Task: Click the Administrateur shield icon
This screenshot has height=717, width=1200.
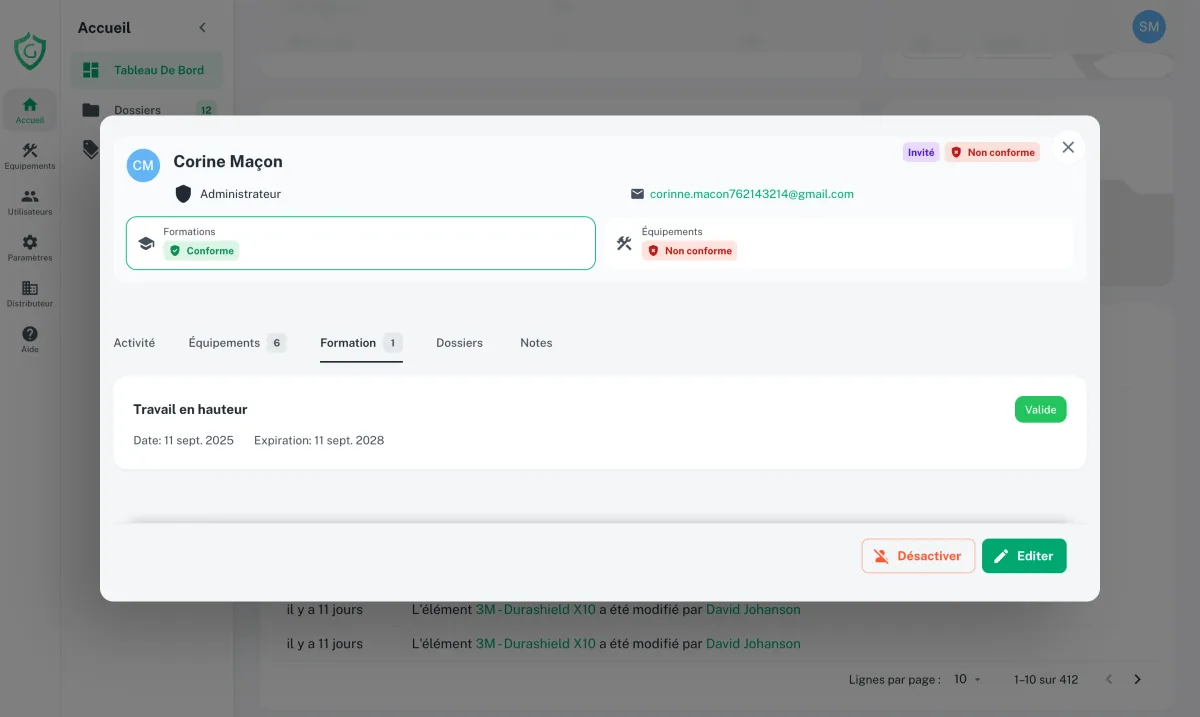Action: tap(183, 194)
